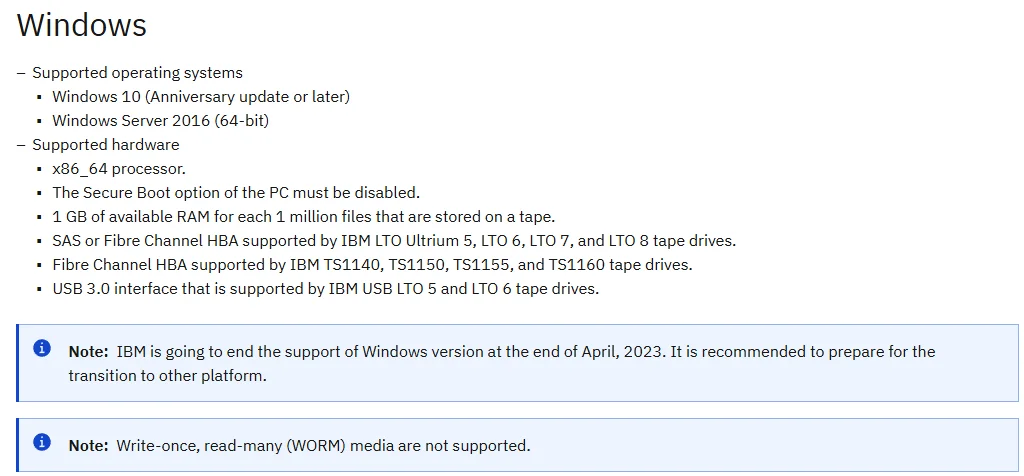
Task: Click the x86_64 processor bullet text
Action: coord(119,168)
